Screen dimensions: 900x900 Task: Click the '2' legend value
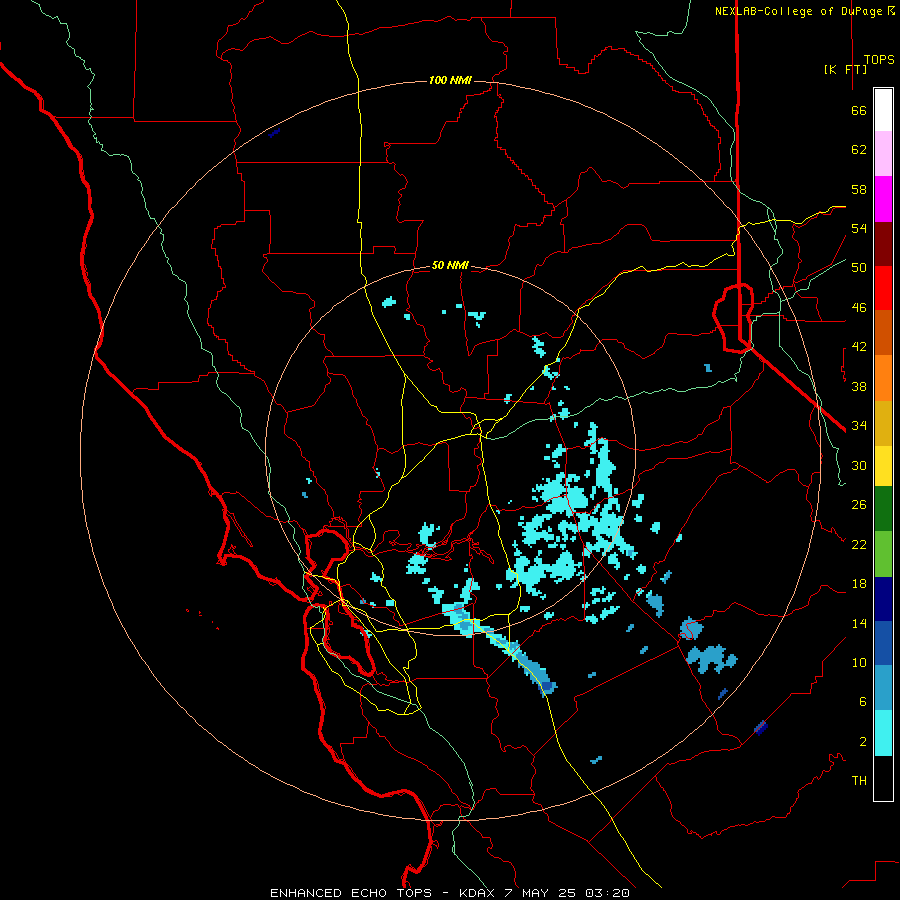pyautogui.click(x=863, y=742)
